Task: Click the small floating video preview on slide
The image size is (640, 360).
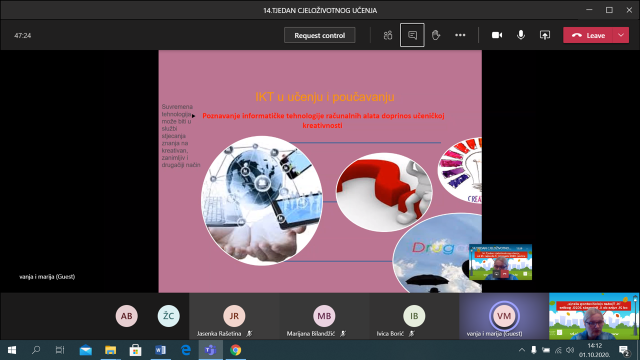Action: click(500, 262)
